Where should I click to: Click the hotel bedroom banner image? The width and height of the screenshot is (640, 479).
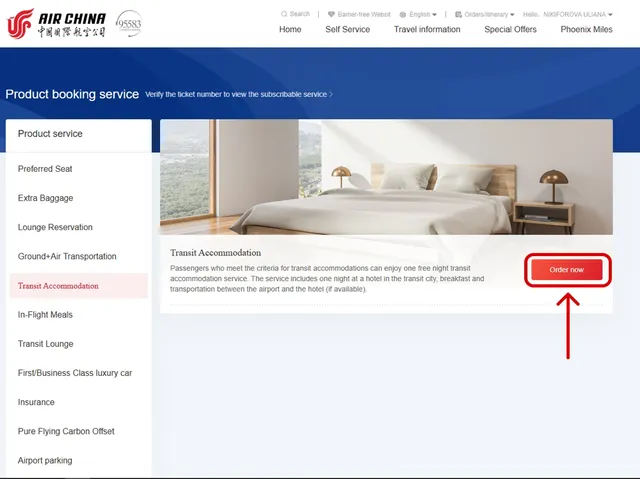pyautogui.click(x=386, y=177)
